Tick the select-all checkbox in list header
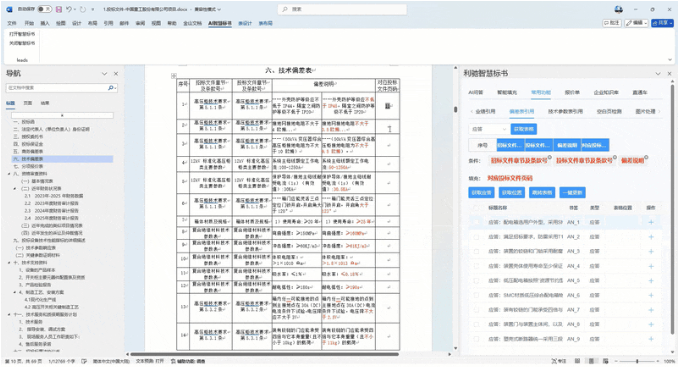Viewport: 679px width, 367px height. (476, 208)
